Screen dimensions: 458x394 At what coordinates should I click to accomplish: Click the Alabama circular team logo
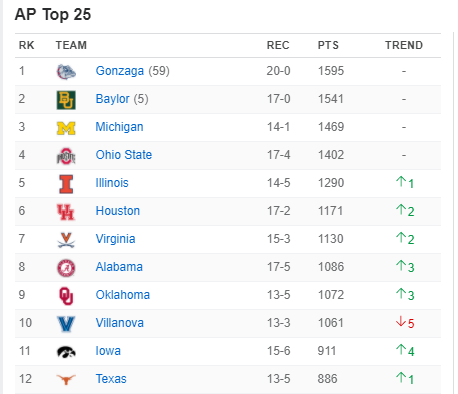tap(66, 268)
